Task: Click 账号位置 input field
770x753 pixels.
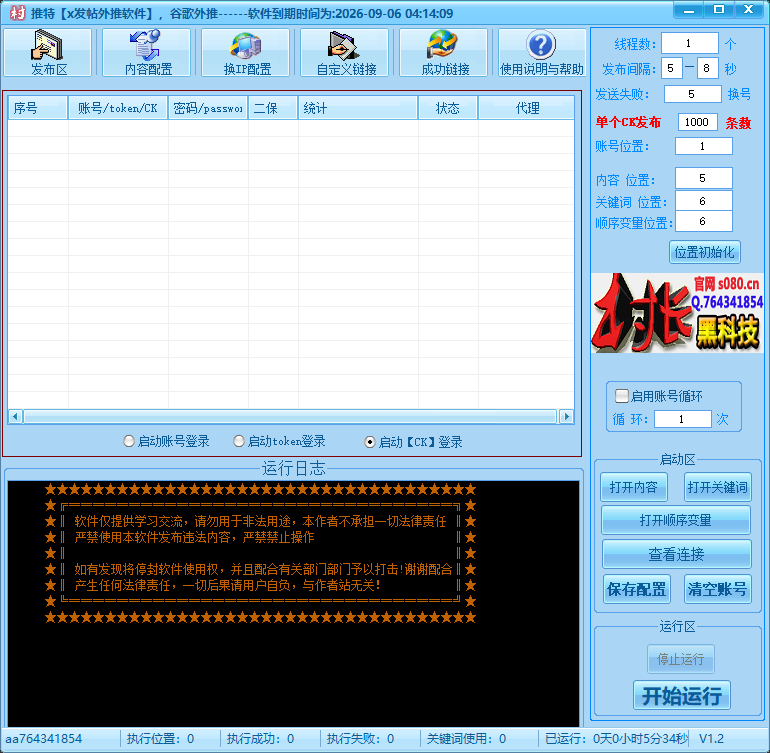Action: (x=704, y=146)
